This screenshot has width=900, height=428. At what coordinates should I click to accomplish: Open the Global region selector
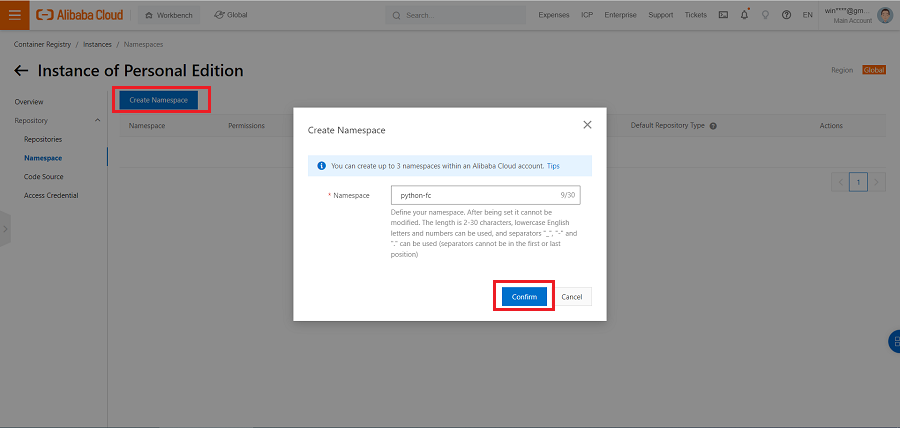[x=231, y=15]
